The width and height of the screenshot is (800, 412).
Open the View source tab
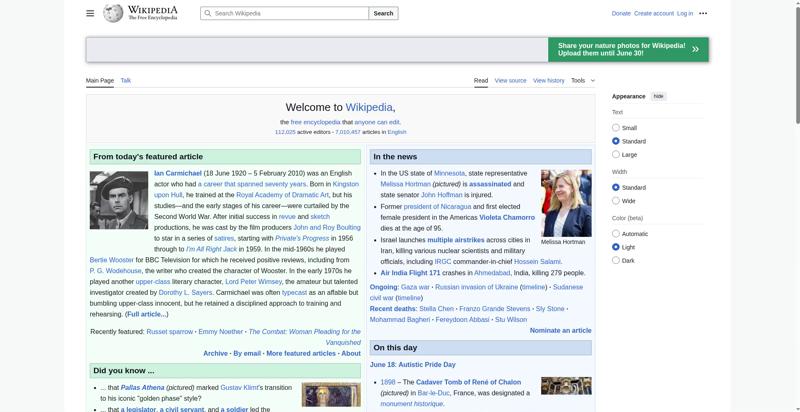(x=510, y=81)
